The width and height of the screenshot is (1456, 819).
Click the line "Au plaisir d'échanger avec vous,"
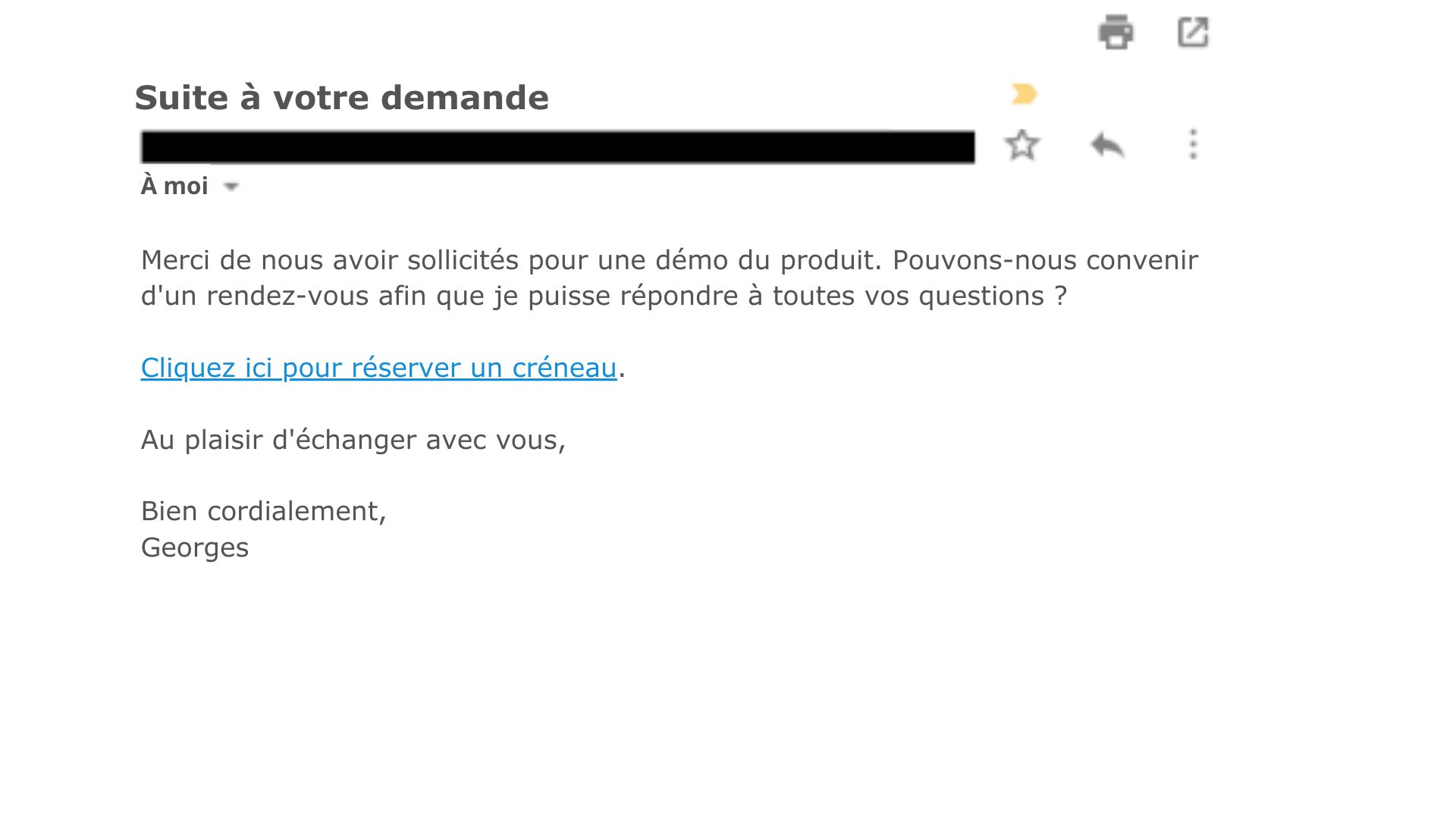click(353, 440)
